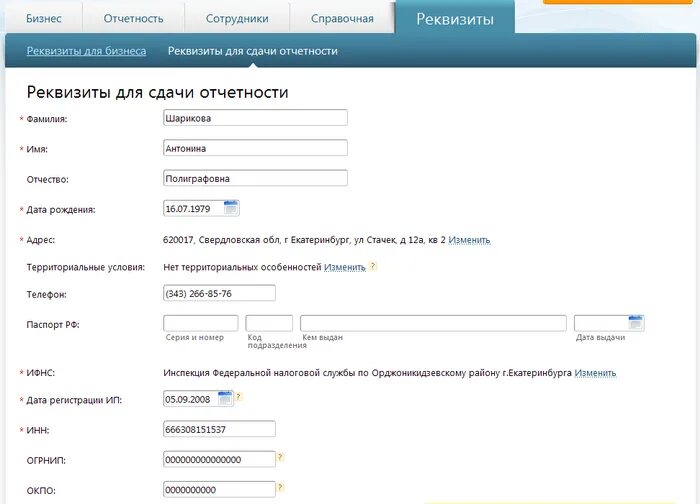Open the Отчетность tab
700x504 pixels.
coord(133,19)
